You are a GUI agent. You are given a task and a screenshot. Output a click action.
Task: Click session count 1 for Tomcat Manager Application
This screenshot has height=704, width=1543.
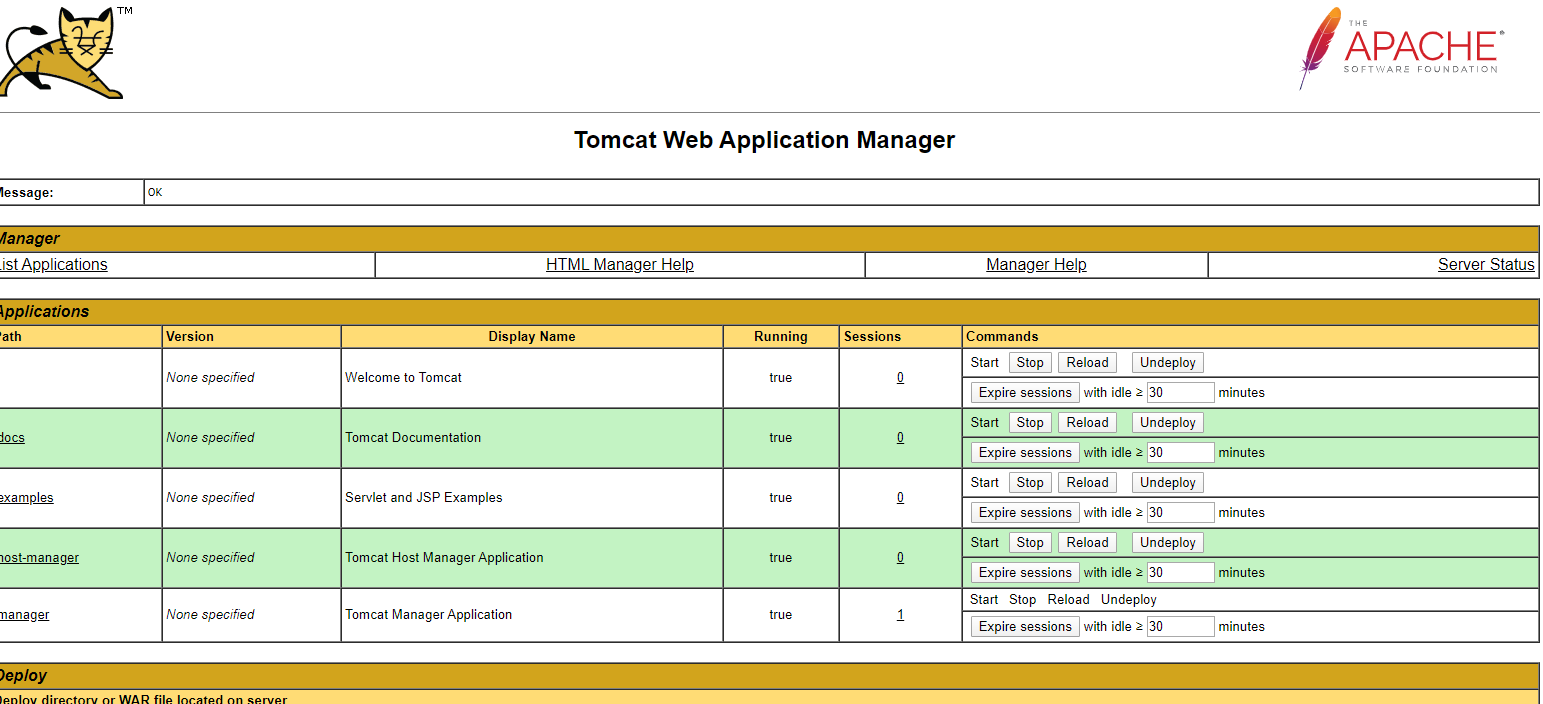click(x=900, y=615)
